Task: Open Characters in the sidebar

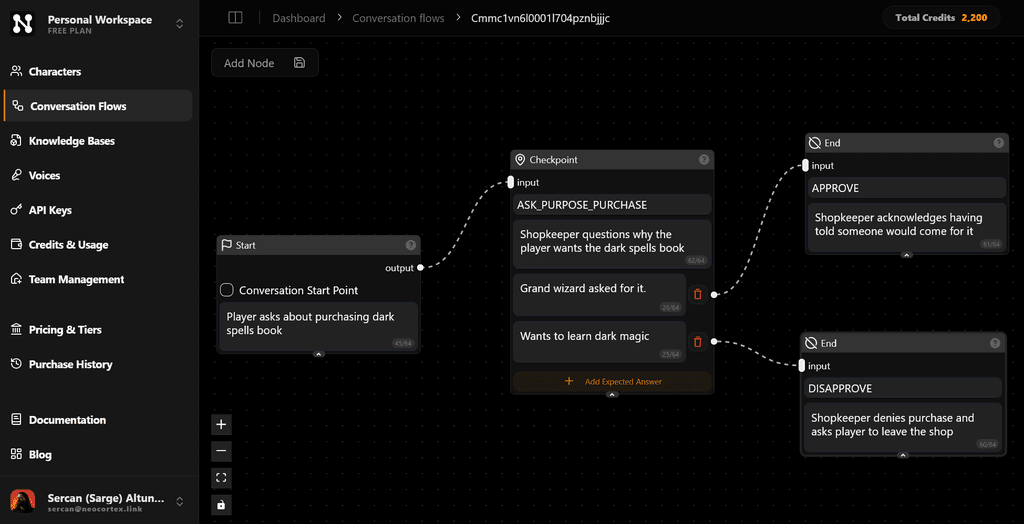Action: (98, 71)
